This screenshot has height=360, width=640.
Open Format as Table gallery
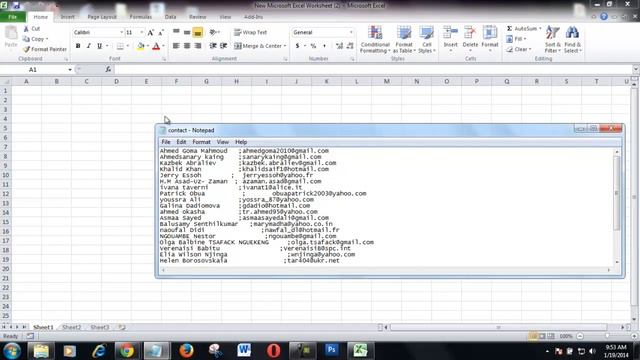click(404, 39)
